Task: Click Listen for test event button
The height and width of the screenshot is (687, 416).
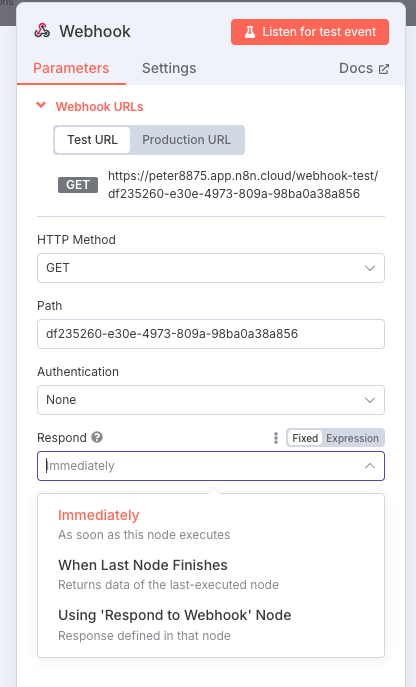Action: [310, 32]
